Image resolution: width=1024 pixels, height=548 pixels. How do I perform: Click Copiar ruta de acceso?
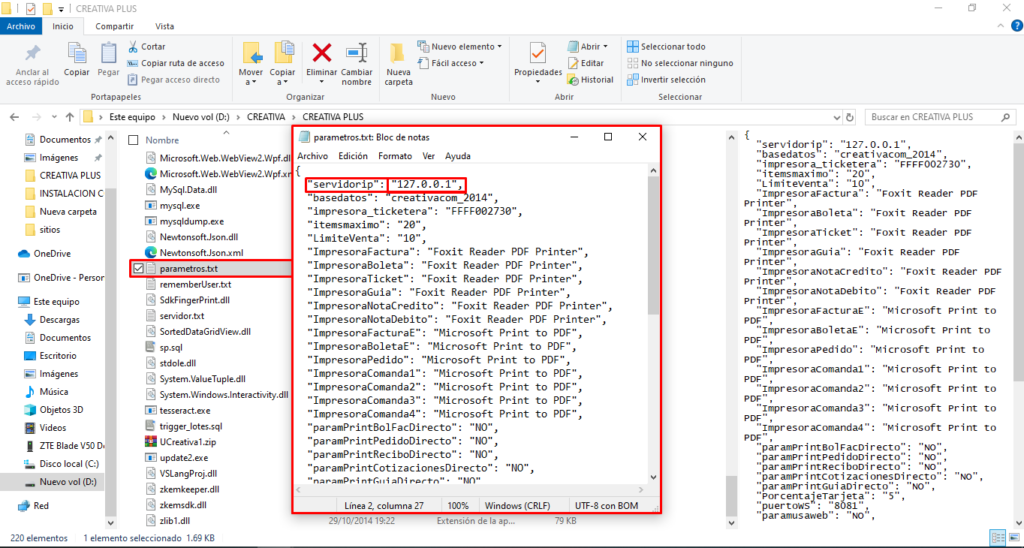pyautogui.click(x=176, y=63)
